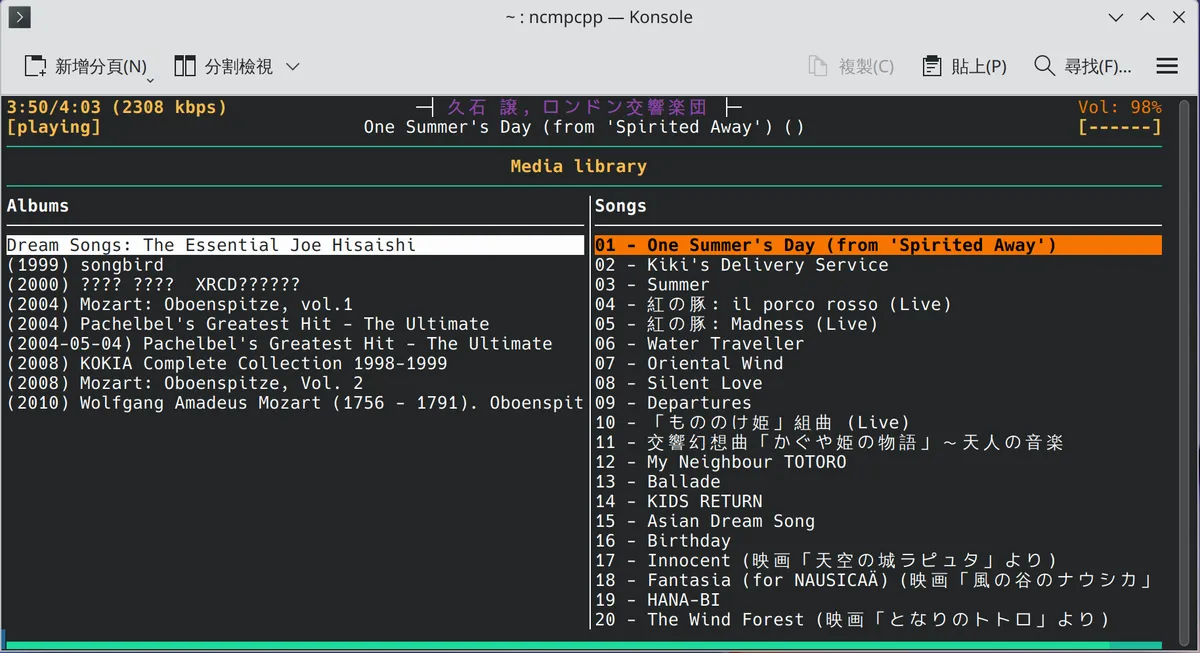Screen dimensions: 1200x653
Task: Open the hamburger menu
Action: (x=1166, y=66)
